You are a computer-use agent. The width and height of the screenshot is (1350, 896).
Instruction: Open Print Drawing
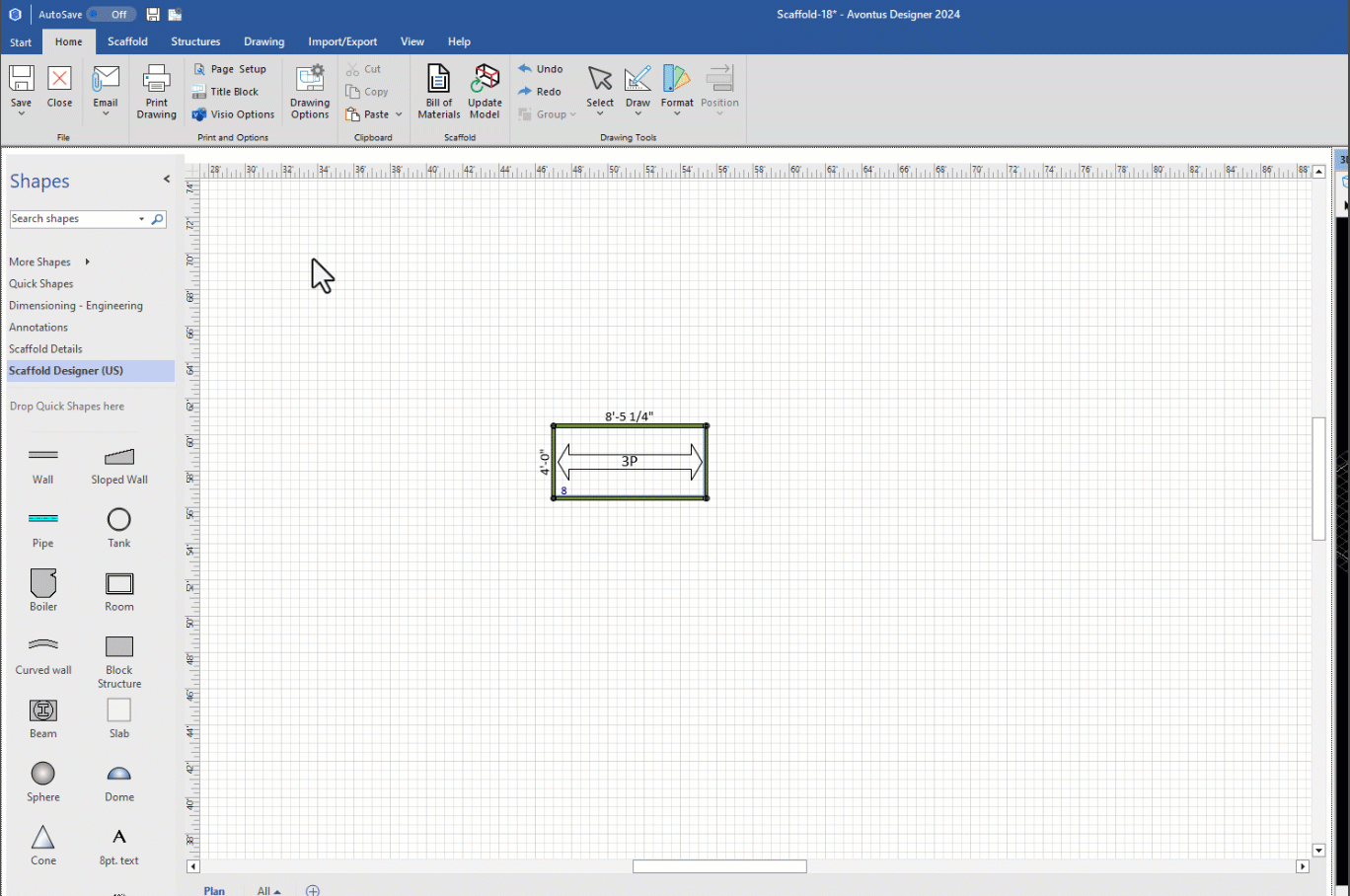pos(155,89)
